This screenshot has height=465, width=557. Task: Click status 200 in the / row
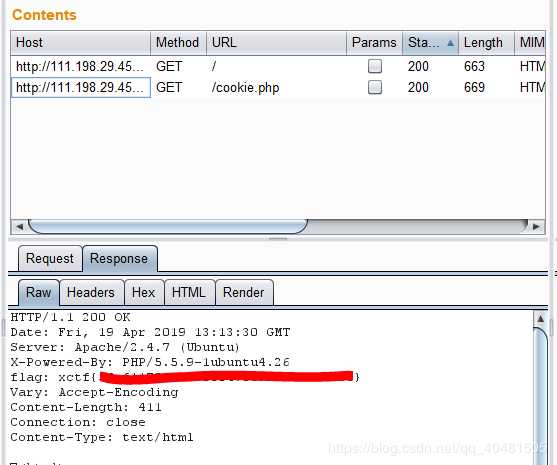pos(418,66)
